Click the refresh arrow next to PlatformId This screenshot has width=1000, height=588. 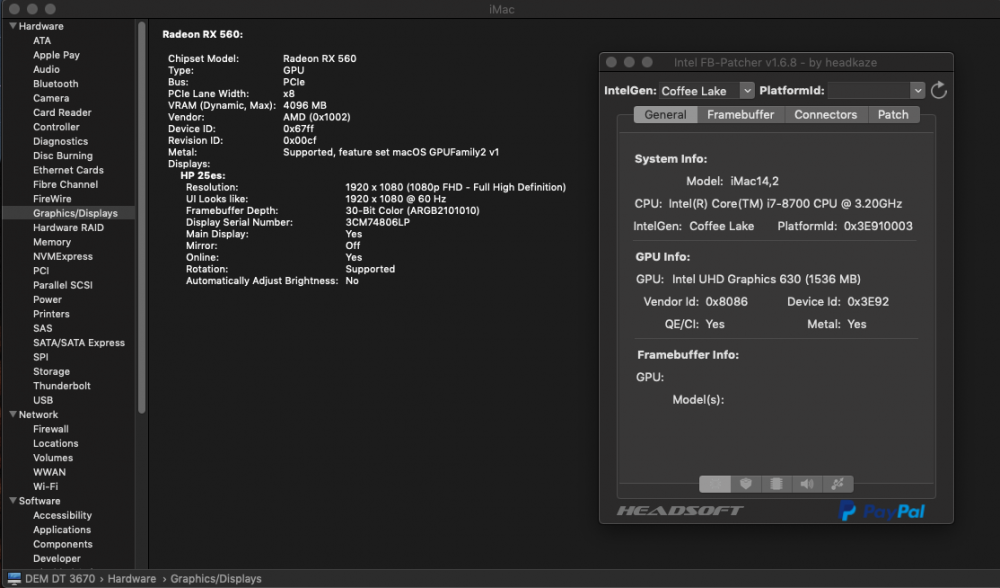coord(938,91)
